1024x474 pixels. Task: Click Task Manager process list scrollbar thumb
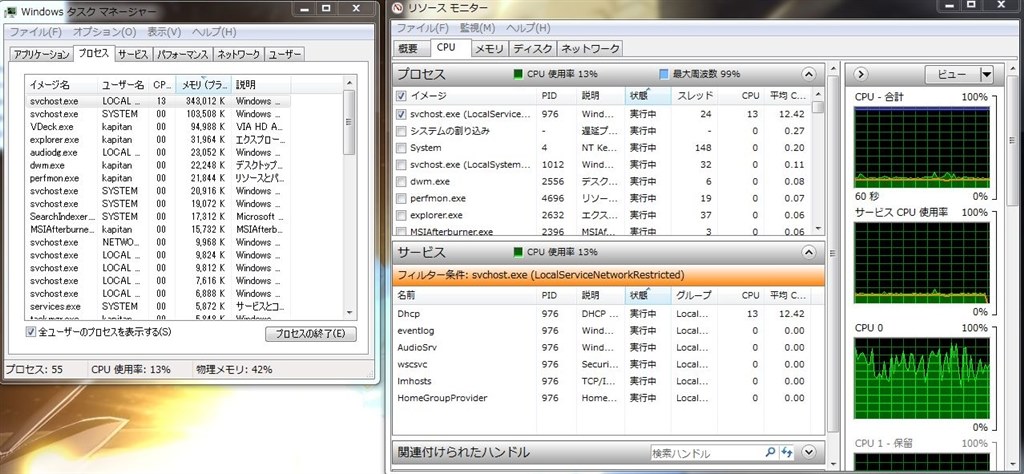click(x=349, y=122)
